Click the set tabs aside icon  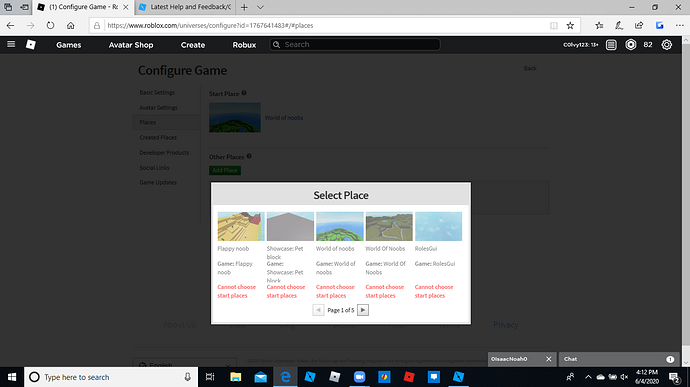click(24, 7)
